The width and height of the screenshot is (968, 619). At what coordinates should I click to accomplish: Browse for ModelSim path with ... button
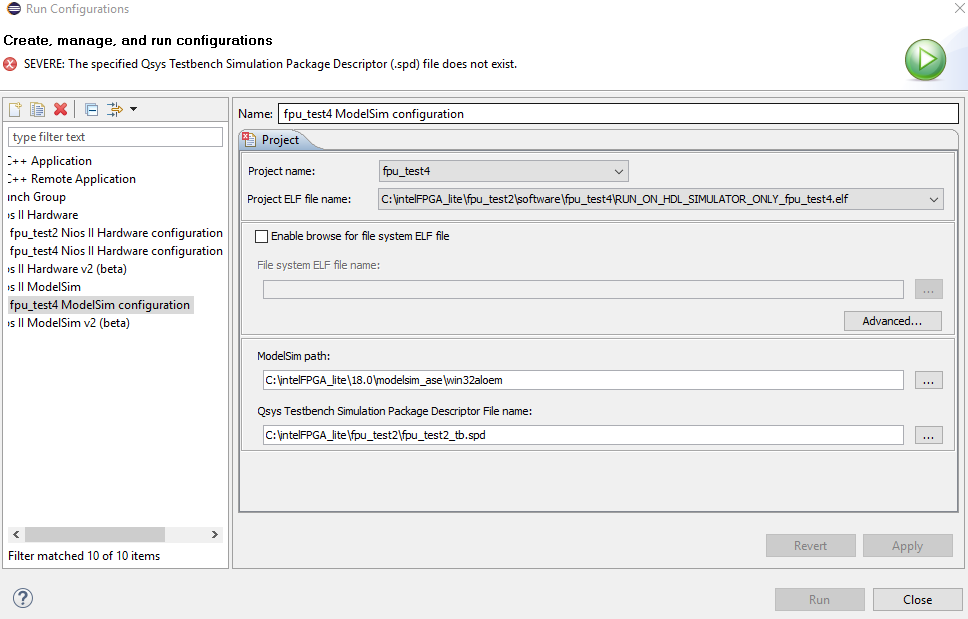point(928,380)
